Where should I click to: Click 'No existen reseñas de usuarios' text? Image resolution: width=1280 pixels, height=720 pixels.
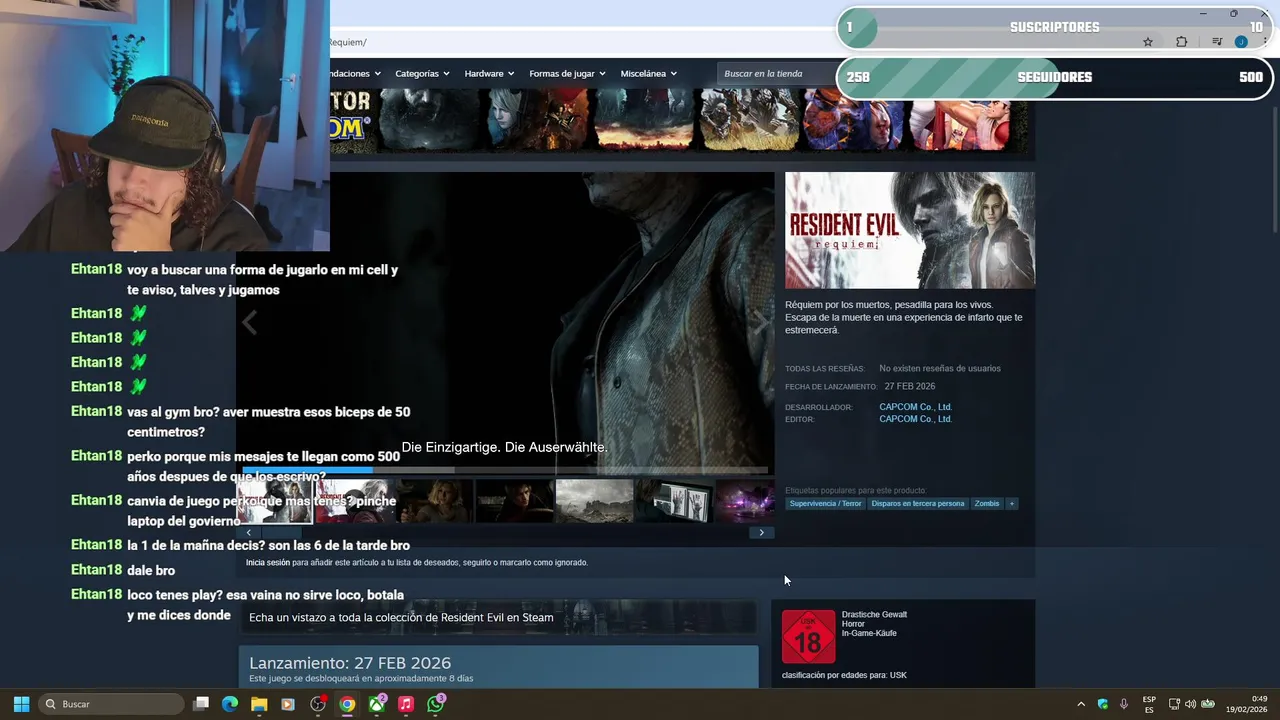[x=940, y=368]
